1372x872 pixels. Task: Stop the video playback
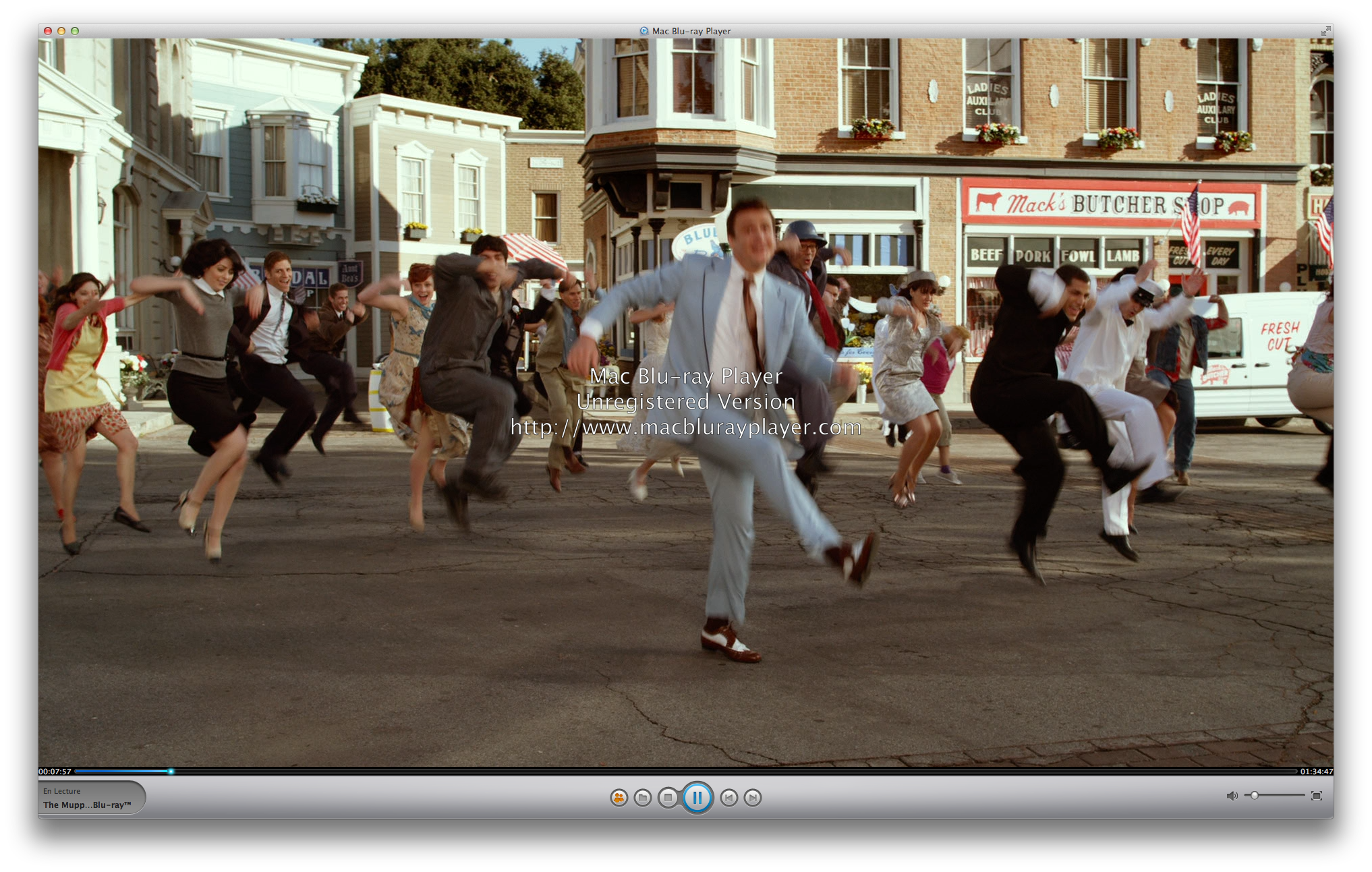(668, 798)
